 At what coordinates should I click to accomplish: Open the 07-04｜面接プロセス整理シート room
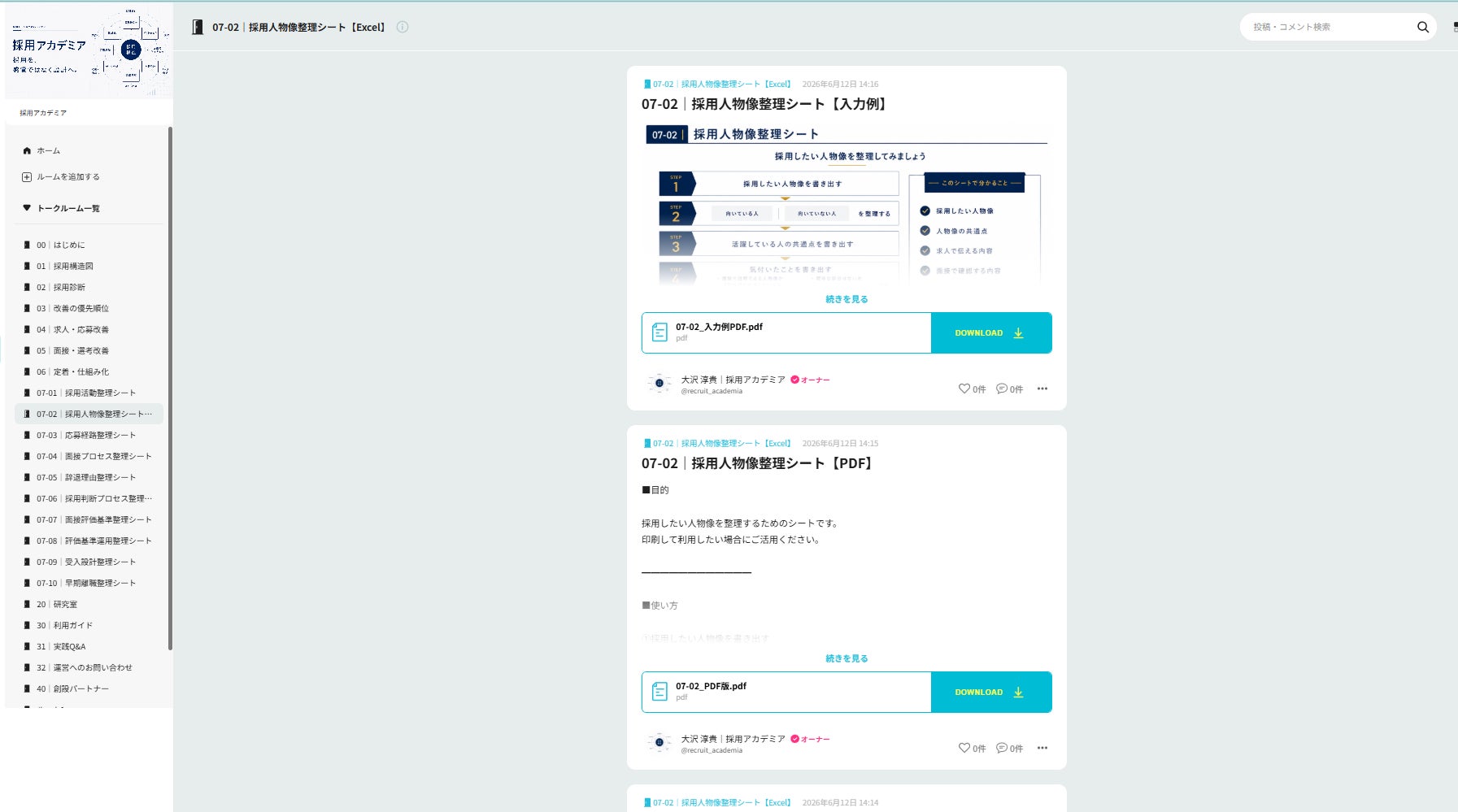click(89, 456)
